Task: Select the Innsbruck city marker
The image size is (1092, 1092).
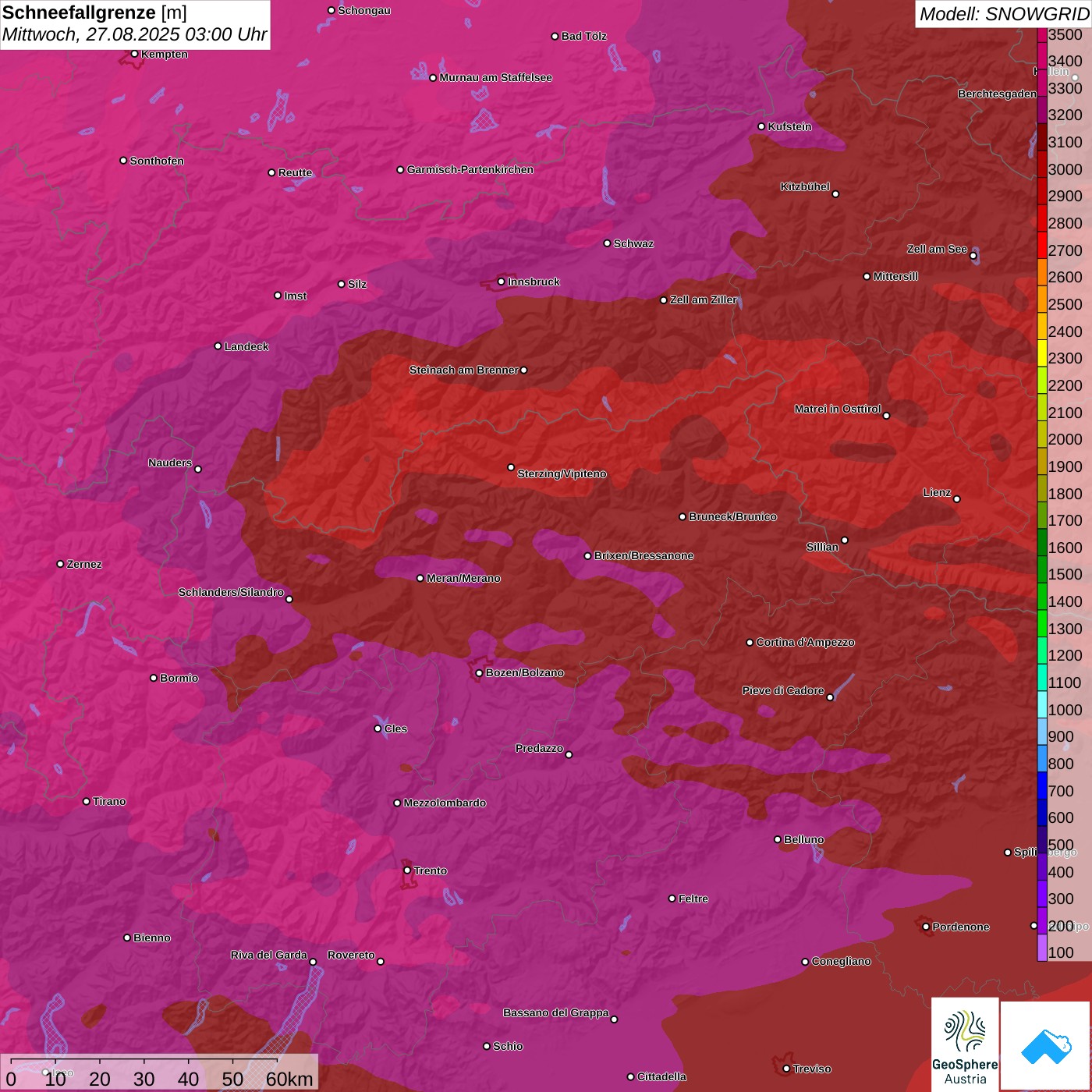Action: (502, 282)
